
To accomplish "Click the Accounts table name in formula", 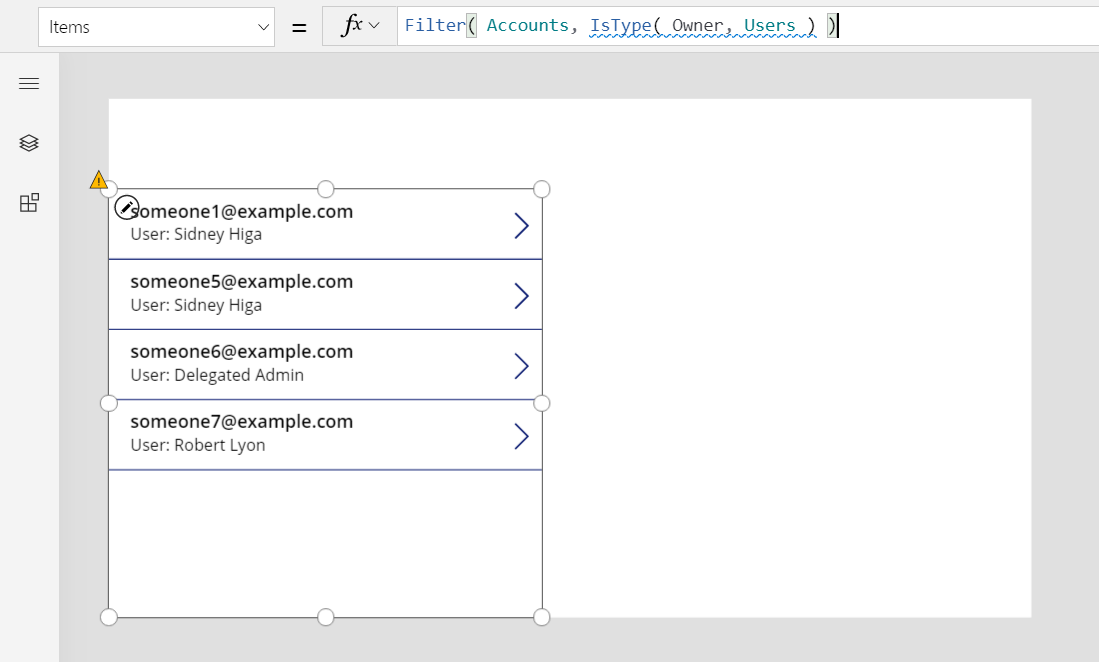I will 527,25.
